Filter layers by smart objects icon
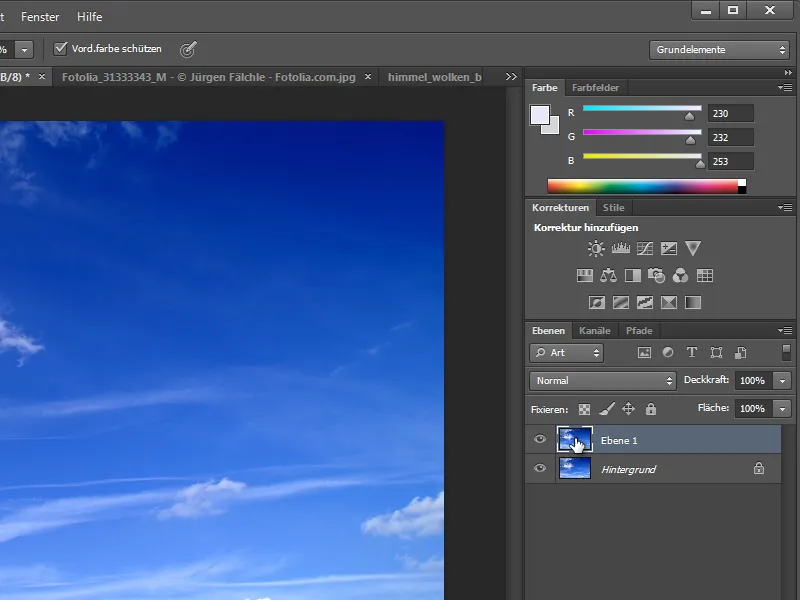Image resolution: width=800 pixels, height=600 pixels. click(x=740, y=353)
